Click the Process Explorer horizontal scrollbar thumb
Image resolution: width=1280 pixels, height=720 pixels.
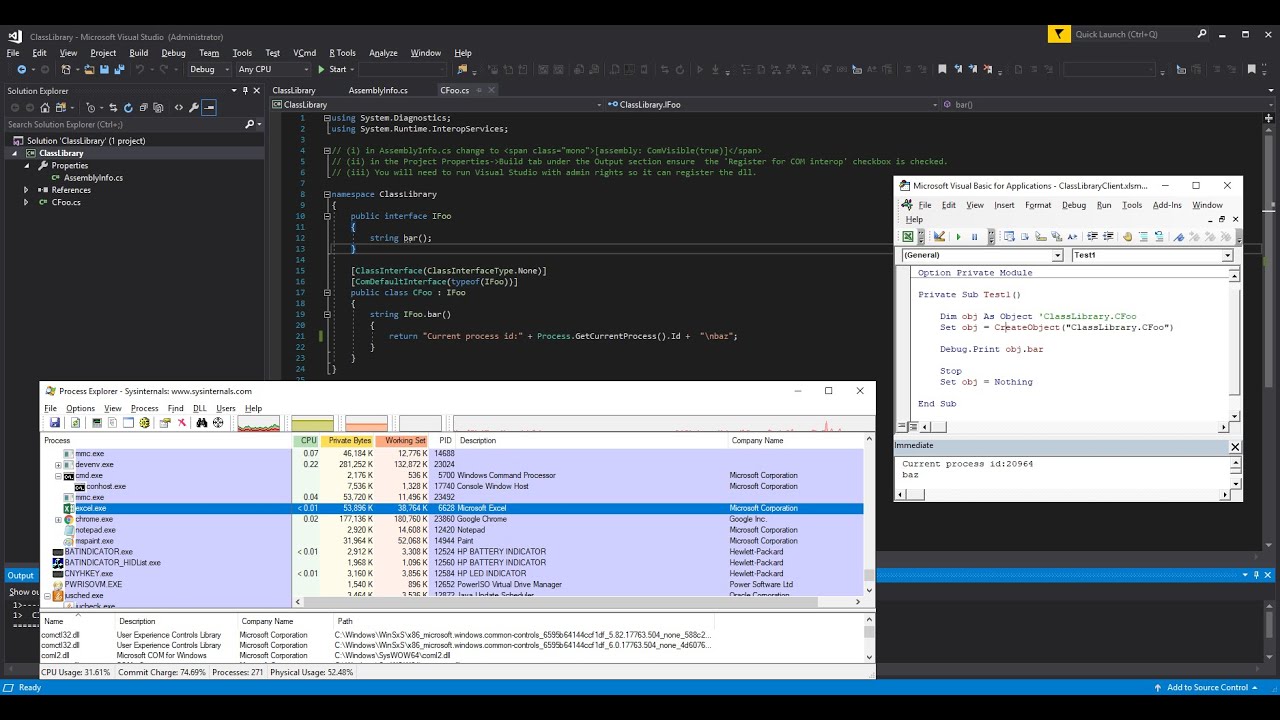tap(558, 602)
